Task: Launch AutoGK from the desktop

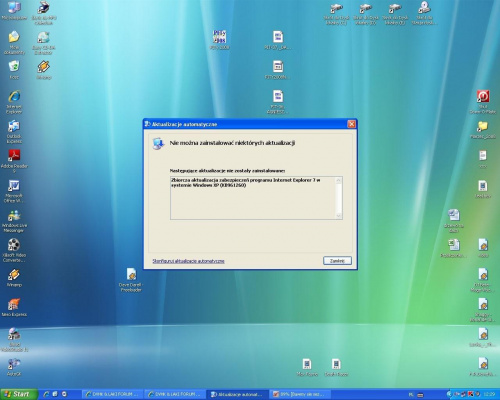Action: [14, 367]
